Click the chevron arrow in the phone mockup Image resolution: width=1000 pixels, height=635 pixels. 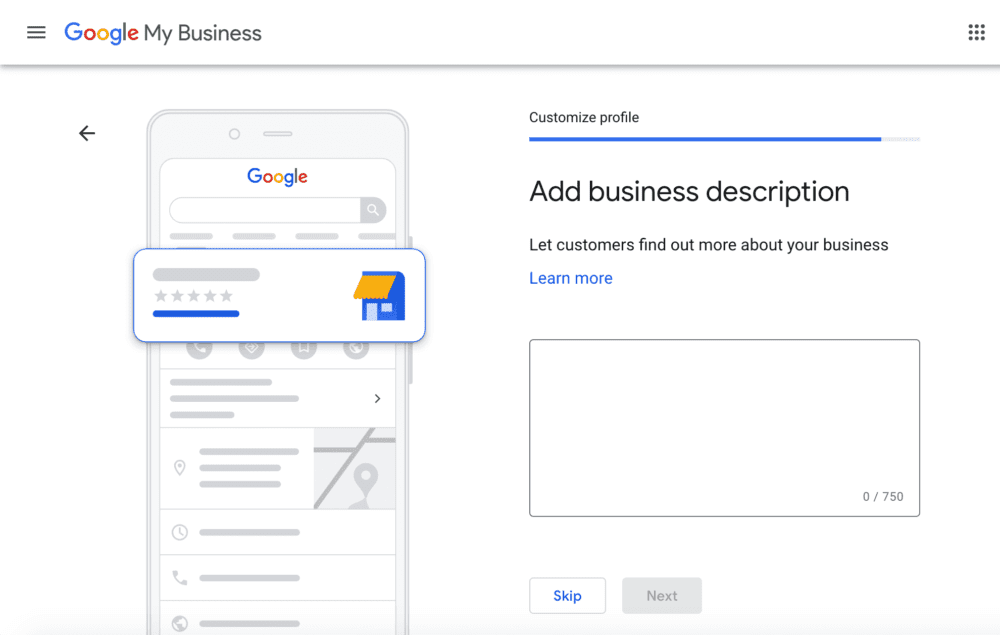[377, 398]
